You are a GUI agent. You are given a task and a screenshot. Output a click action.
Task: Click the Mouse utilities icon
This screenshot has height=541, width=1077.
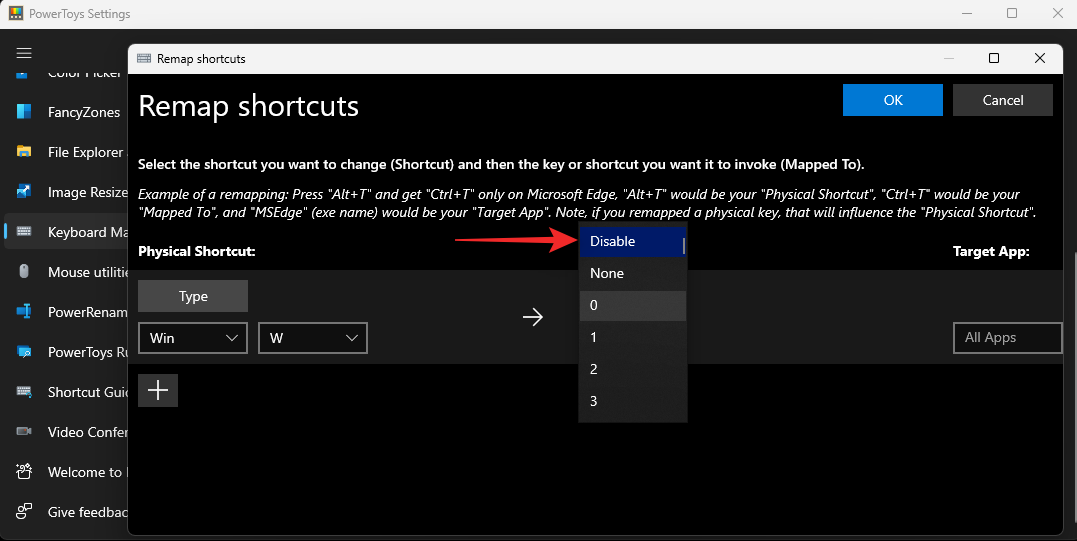click(24, 272)
